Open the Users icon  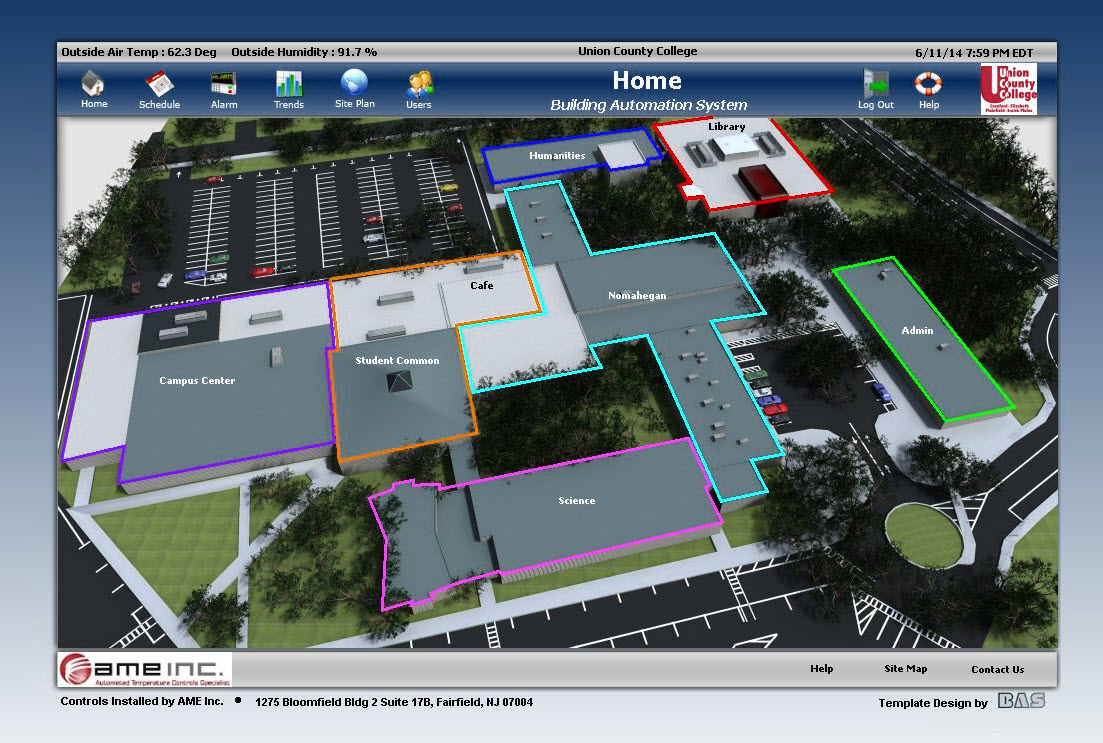coord(418,83)
